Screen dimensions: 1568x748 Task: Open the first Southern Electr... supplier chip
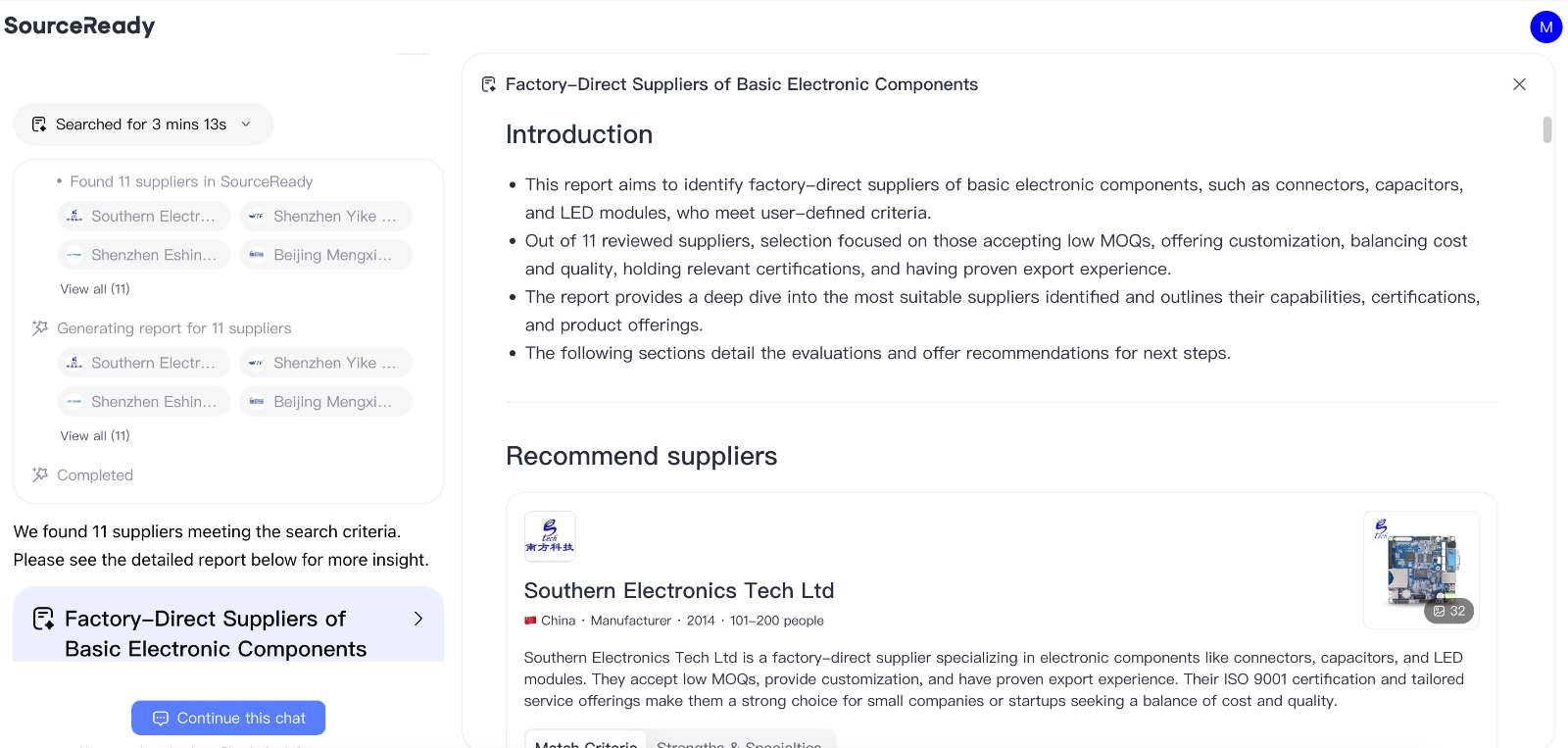(144, 216)
